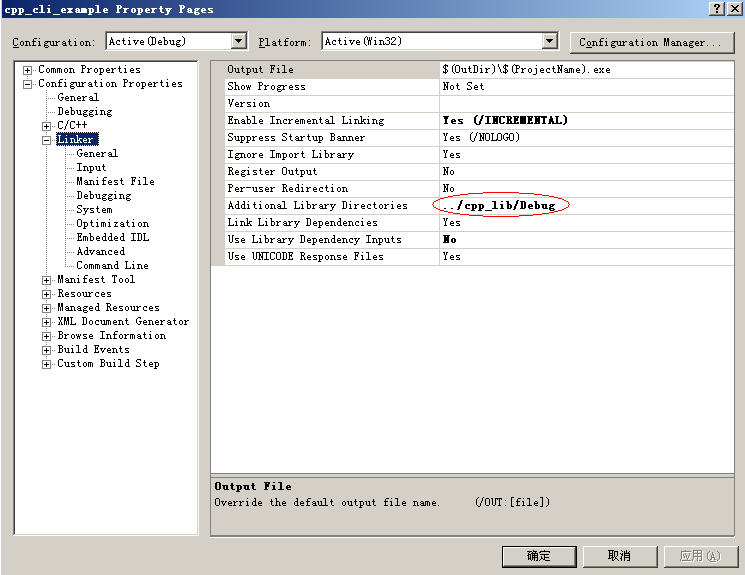The image size is (745, 575).
Task: Click the Additional Library Directories value field
Action: pos(585,206)
